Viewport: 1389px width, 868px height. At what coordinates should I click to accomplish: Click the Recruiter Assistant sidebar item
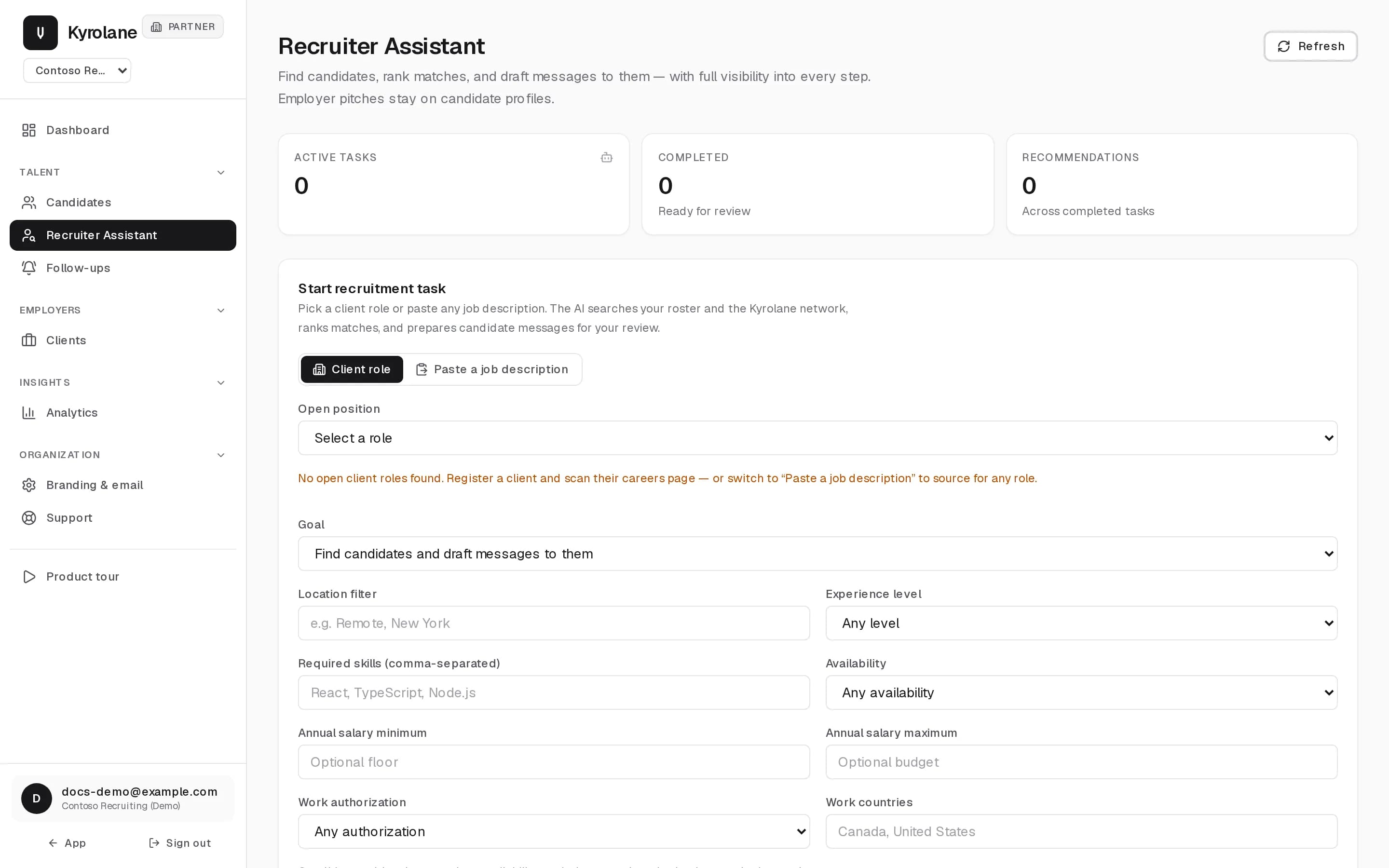(123, 235)
